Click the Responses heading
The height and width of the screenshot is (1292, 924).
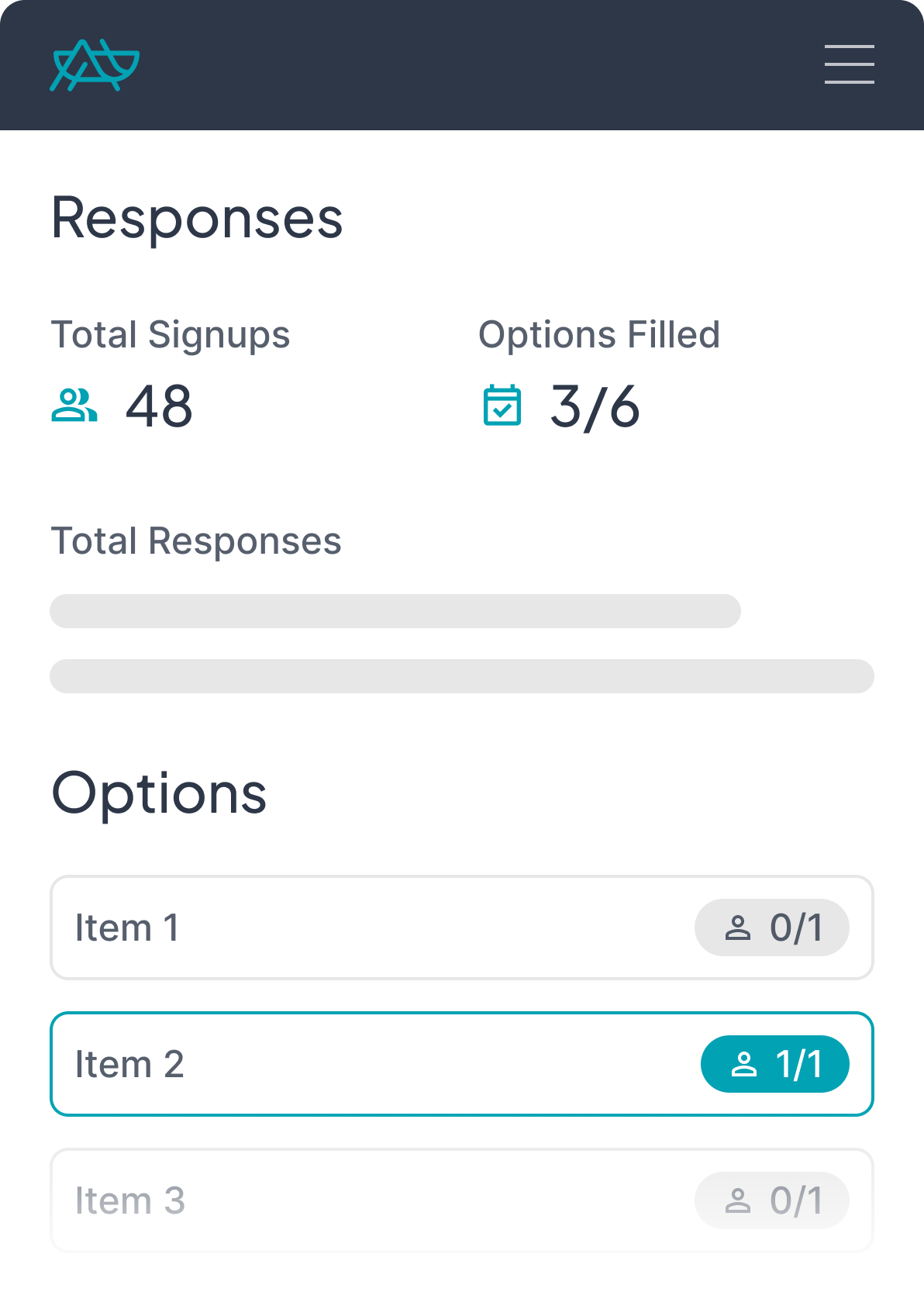(197, 219)
